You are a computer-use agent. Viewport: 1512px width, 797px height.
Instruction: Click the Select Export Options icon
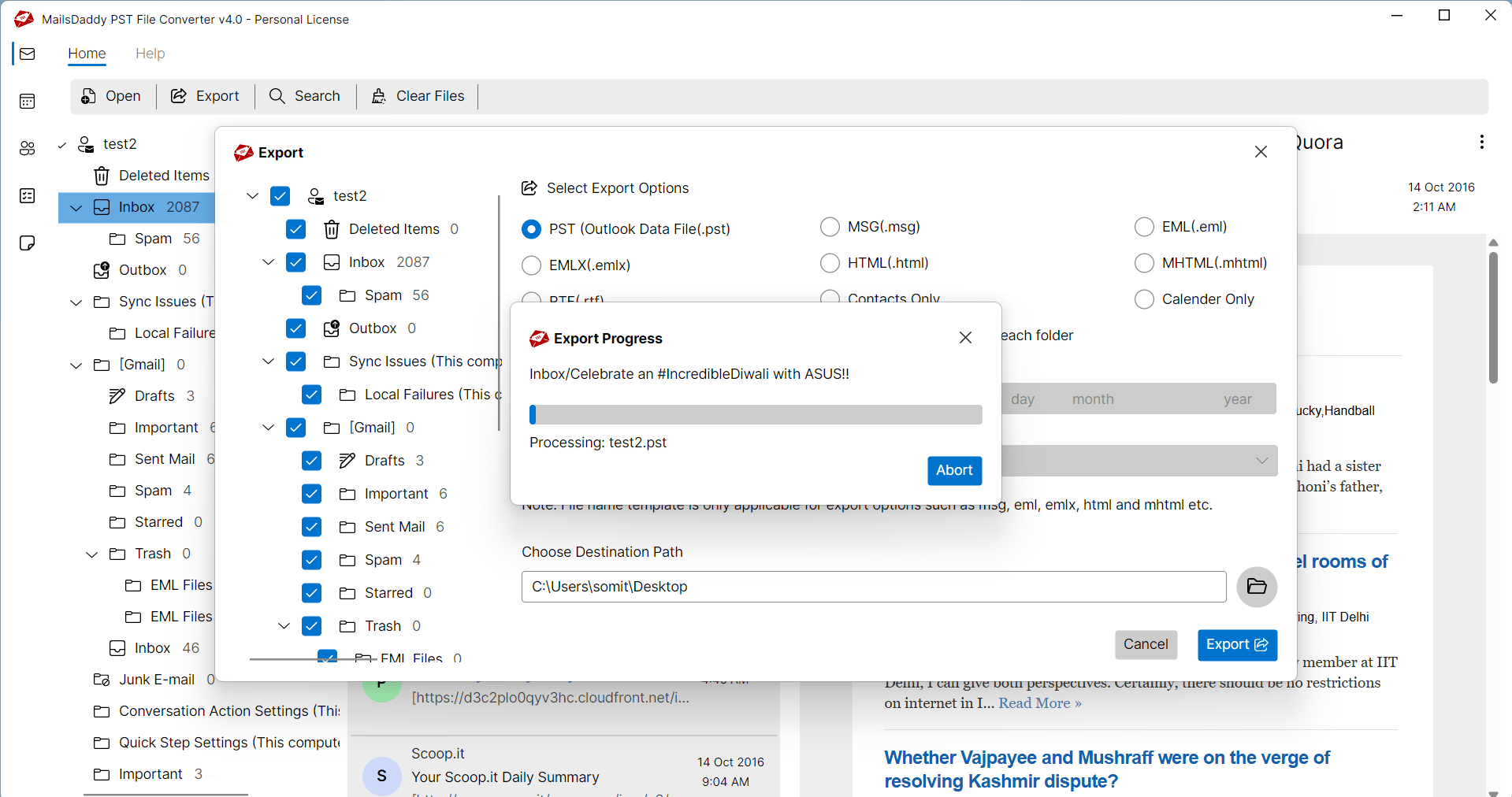point(529,188)
